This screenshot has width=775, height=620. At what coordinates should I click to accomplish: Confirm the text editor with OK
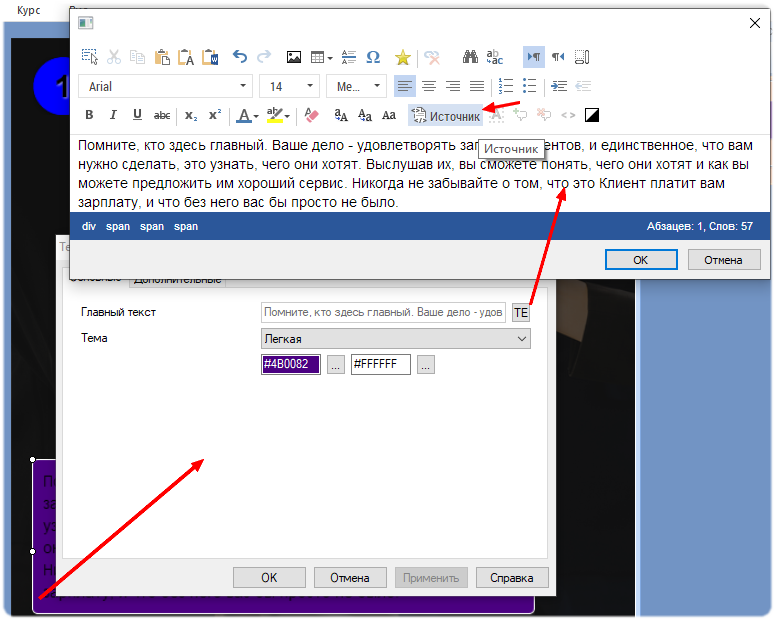641,260
